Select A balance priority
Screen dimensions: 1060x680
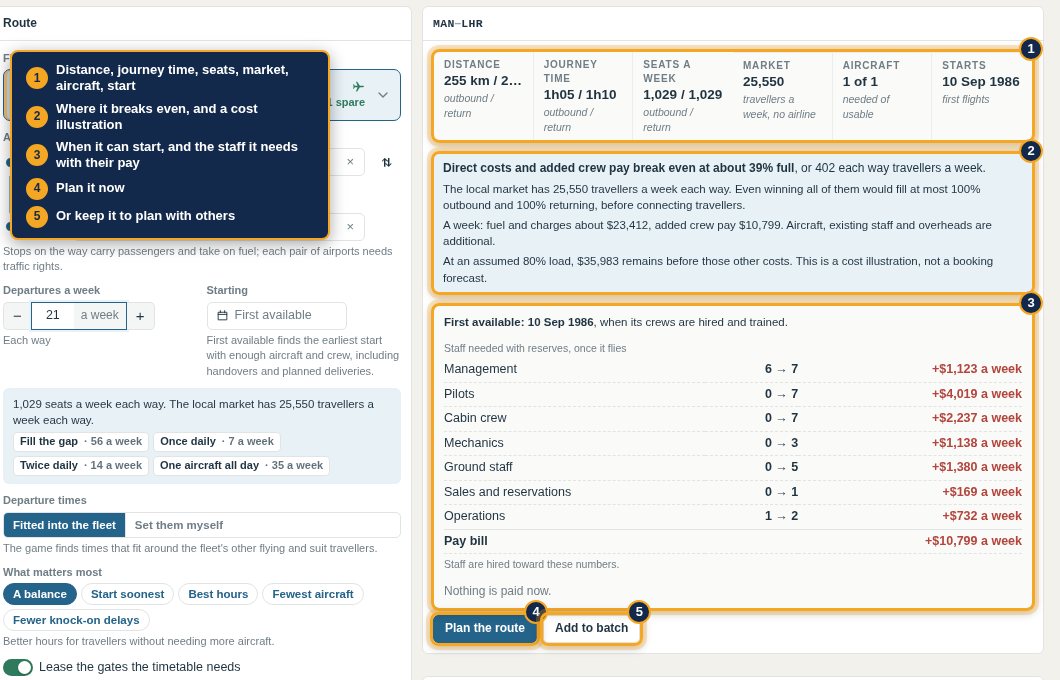pyautogui.click(x=40, y=594)
